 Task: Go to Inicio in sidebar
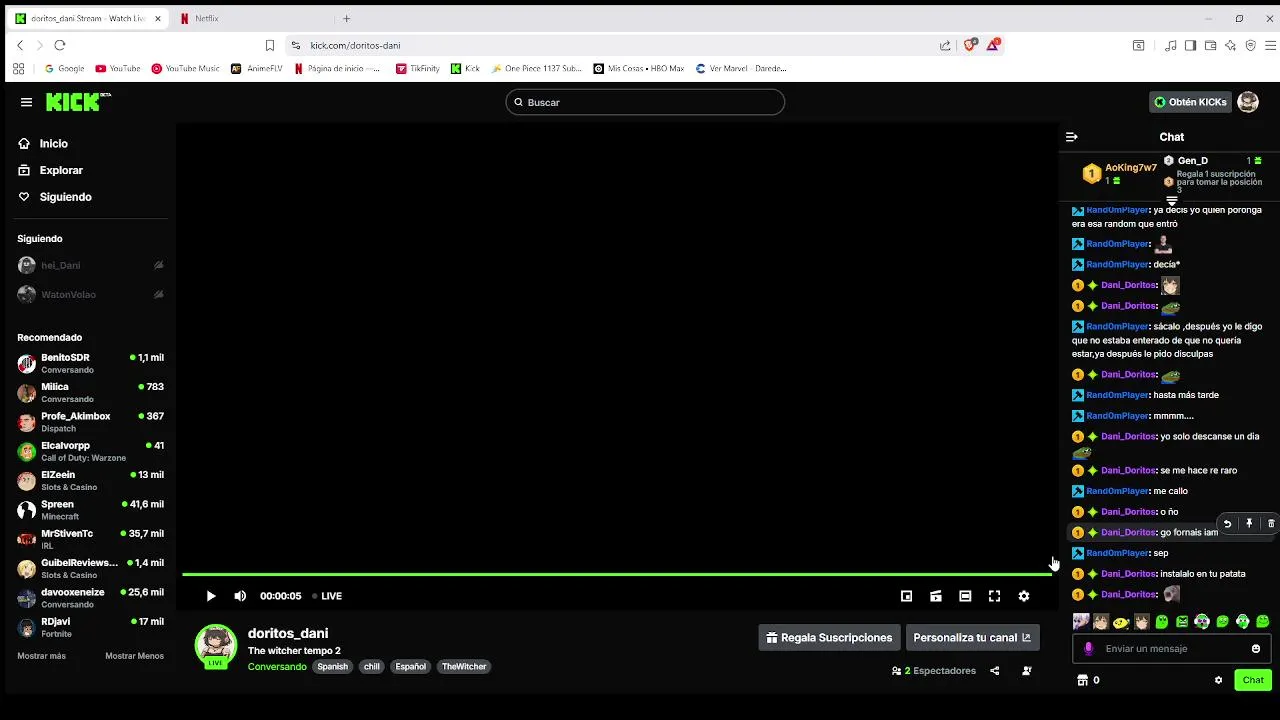click(43, 144)
